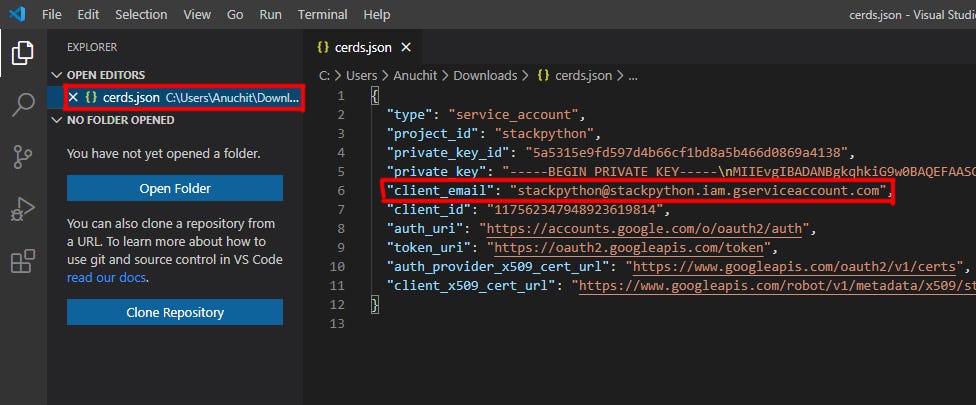Open the oauth2.googleapis.com/token link

click(x=629, y=248)
